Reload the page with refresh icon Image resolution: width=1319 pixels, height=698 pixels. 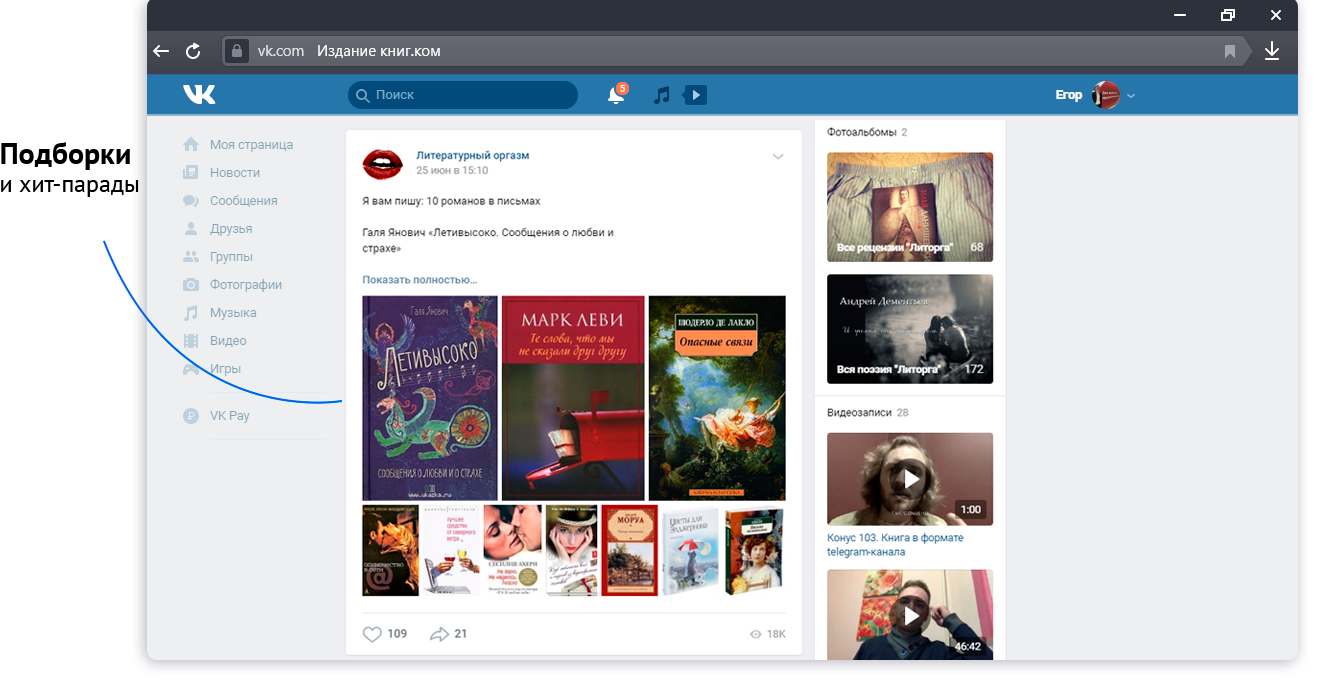(193, 51)
